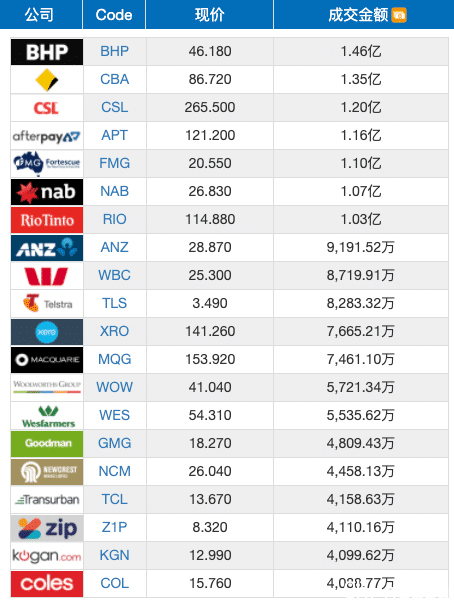The height and width of the screenshot is (603, 454).
Task: Select the CSL red logo
Action: pos(47,108)
